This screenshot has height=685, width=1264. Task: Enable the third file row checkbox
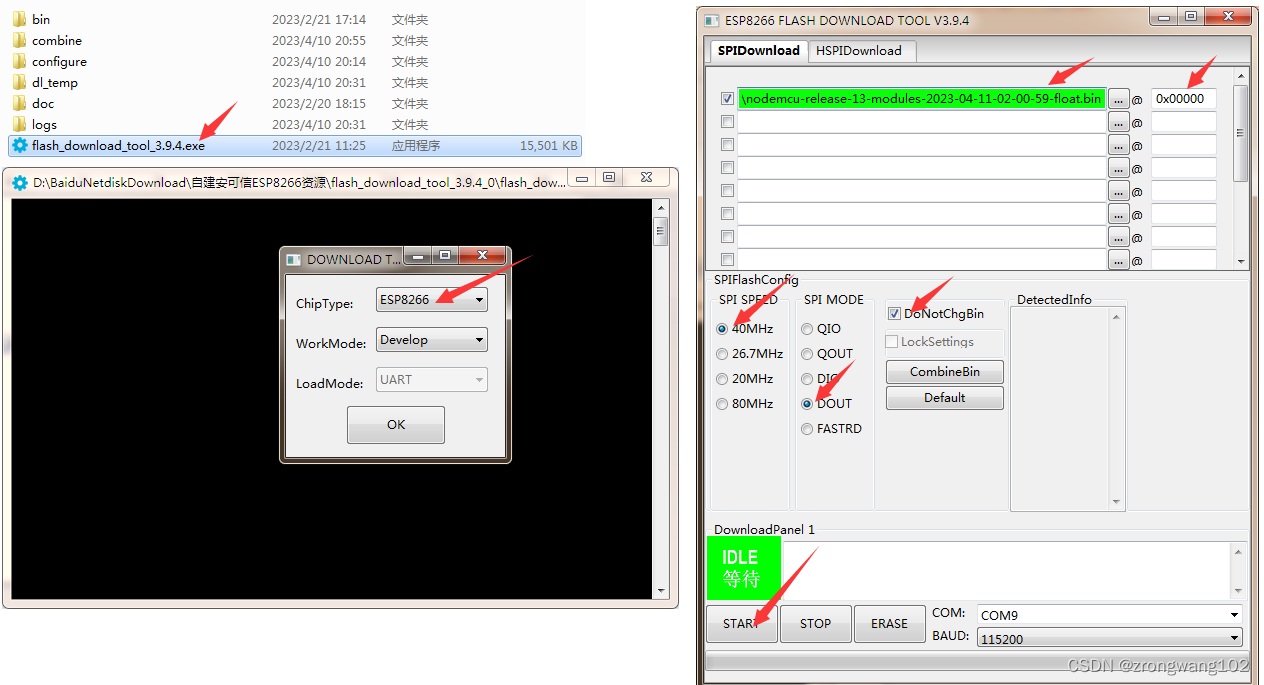(727, 145)
